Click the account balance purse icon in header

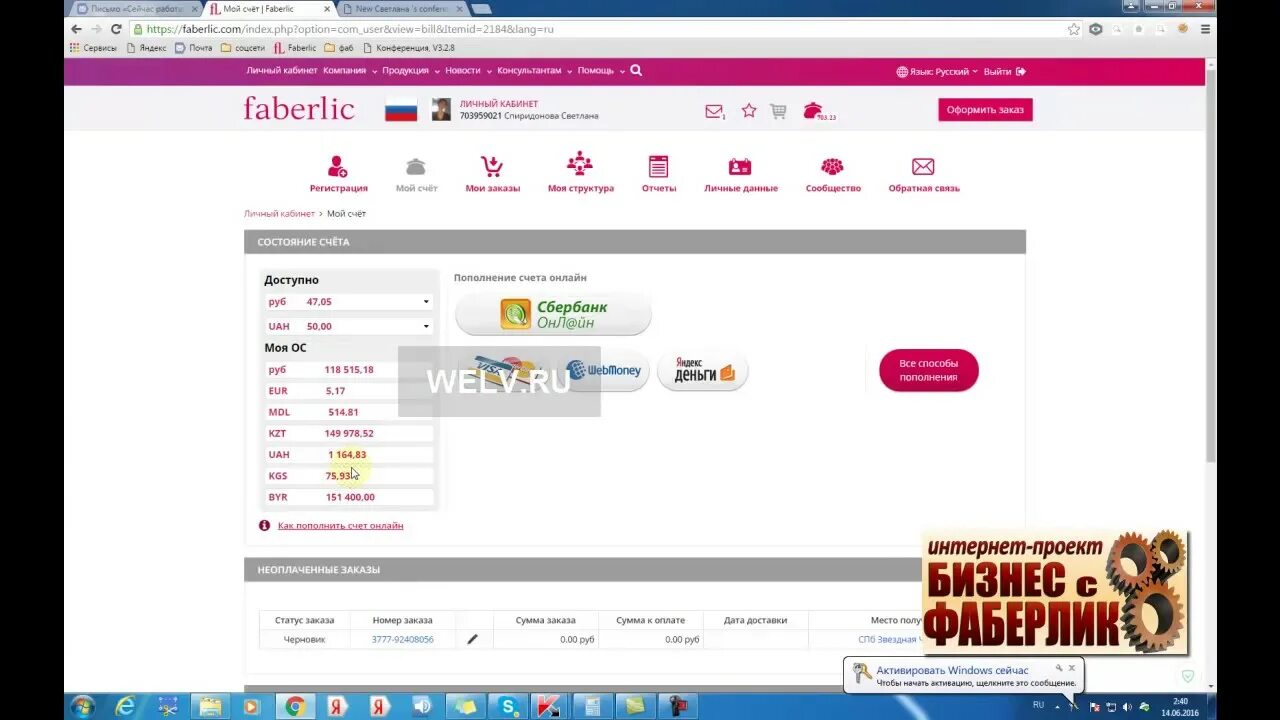(813, 110)
